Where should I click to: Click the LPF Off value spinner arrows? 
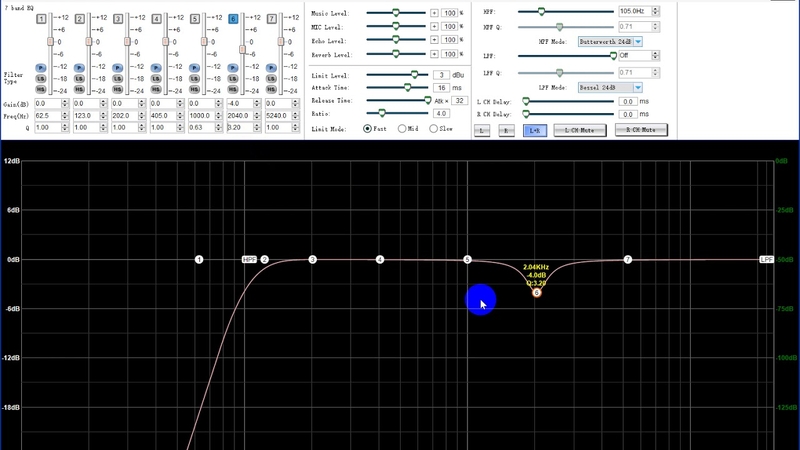(655, 56)
